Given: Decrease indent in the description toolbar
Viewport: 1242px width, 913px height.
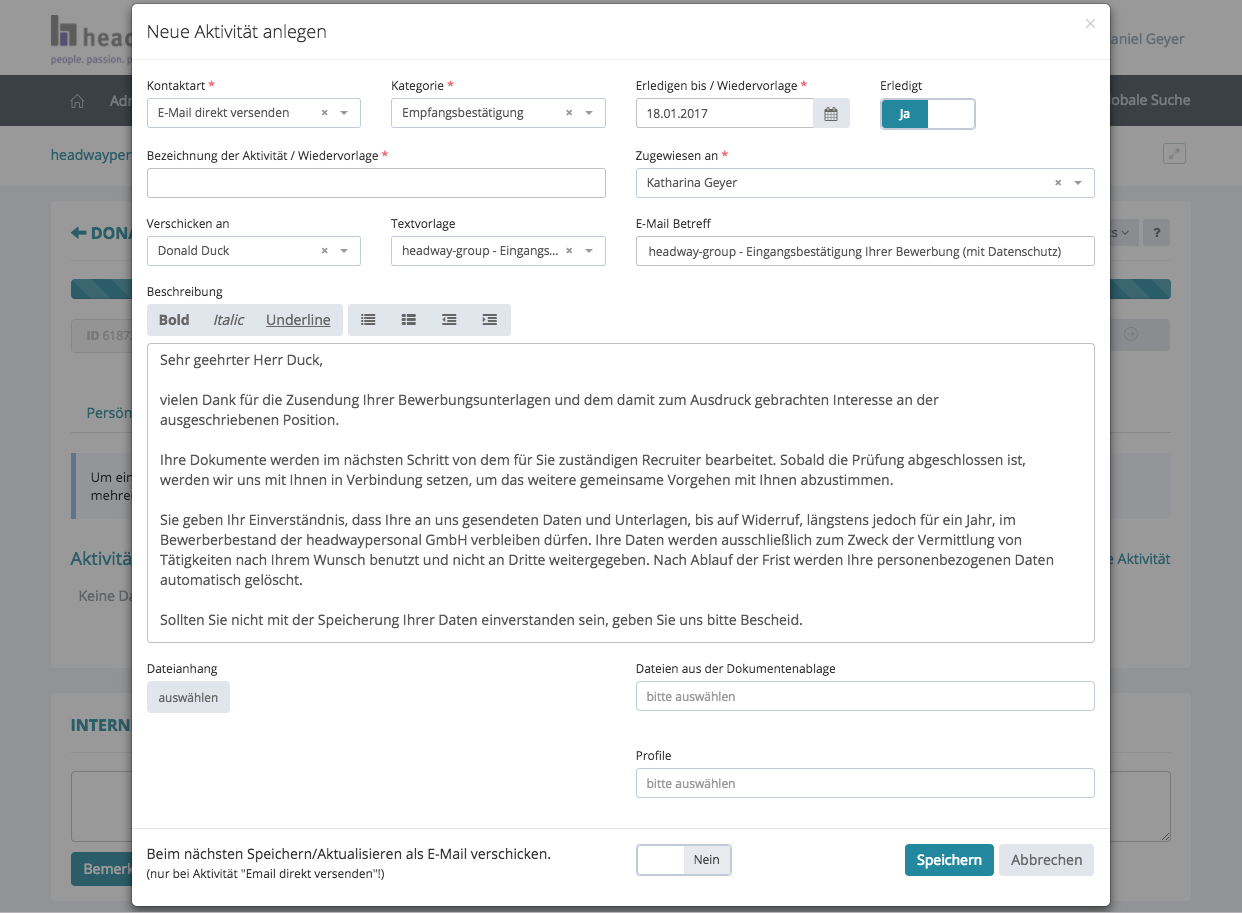Looking at the screenshot, I should tap(450, 320).
